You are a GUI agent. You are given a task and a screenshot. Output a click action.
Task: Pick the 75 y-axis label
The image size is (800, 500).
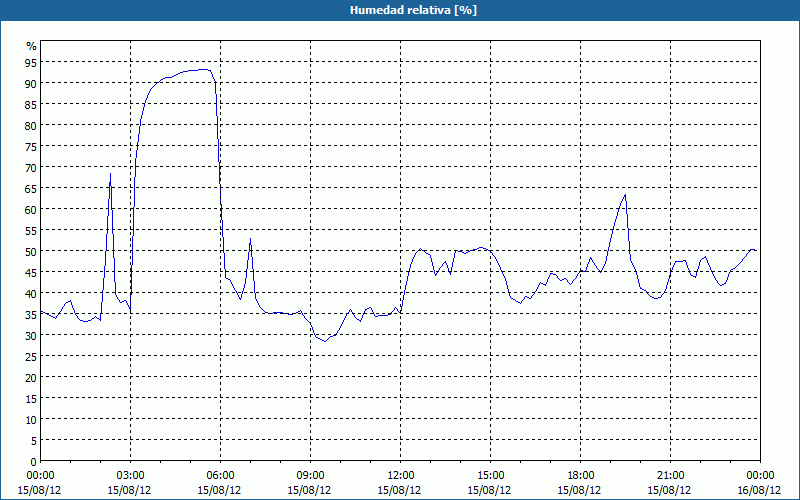31,146
